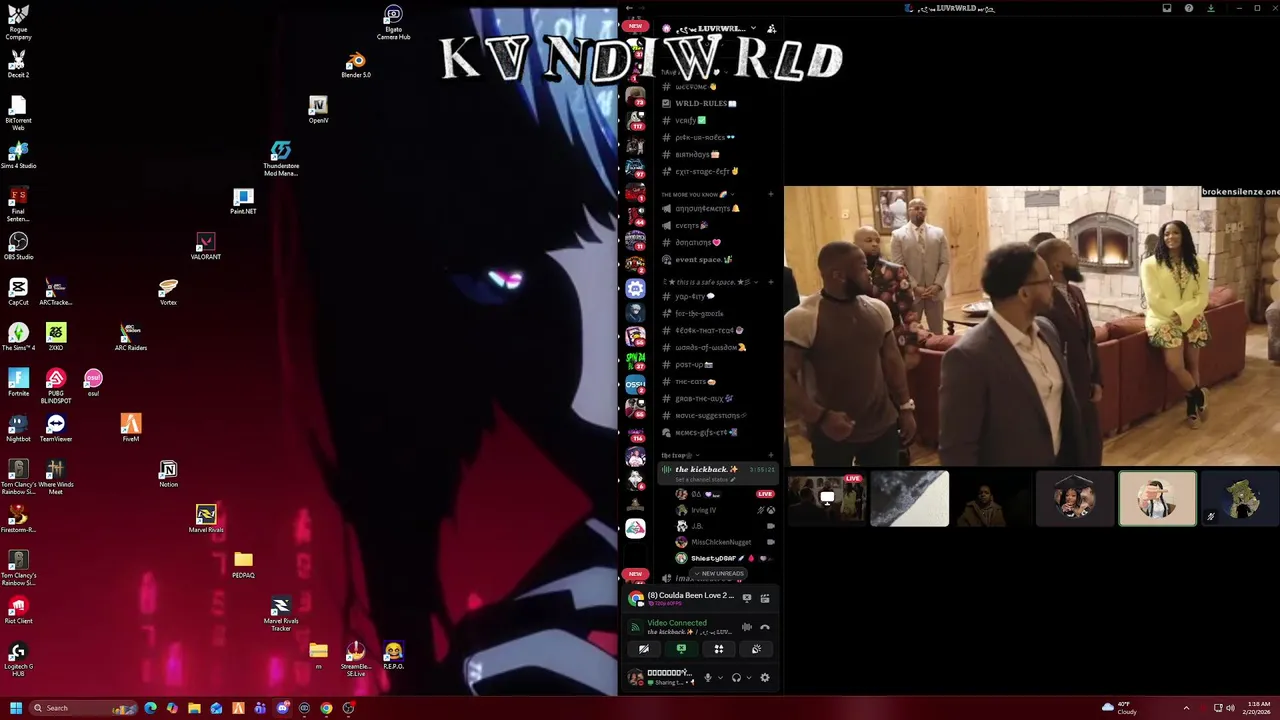Collapse 'the trap' voice category
Image resolution: width=1280 pixels, height=720 pixels.
pyautogui.click(x=680, y=455)
